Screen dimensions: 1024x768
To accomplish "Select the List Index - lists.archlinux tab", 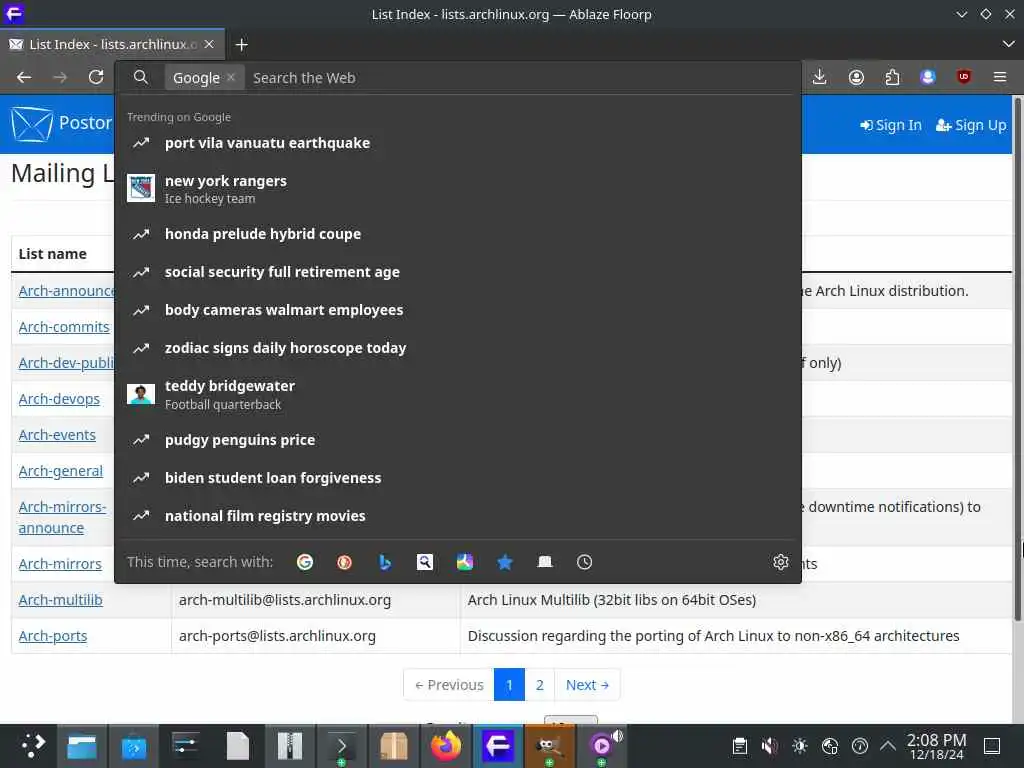I will pos(112,44).
